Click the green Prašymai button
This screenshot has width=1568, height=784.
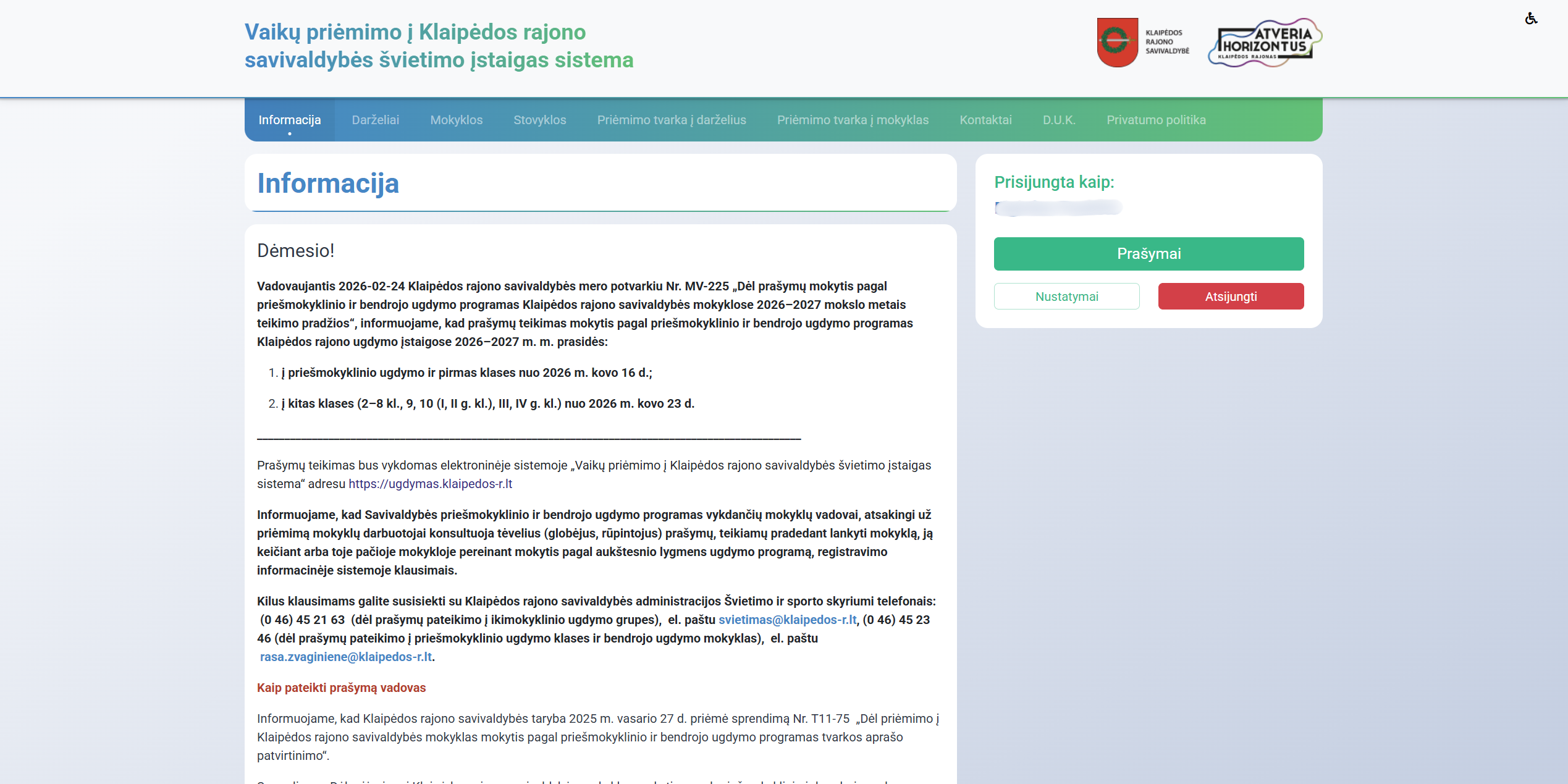1149,254
